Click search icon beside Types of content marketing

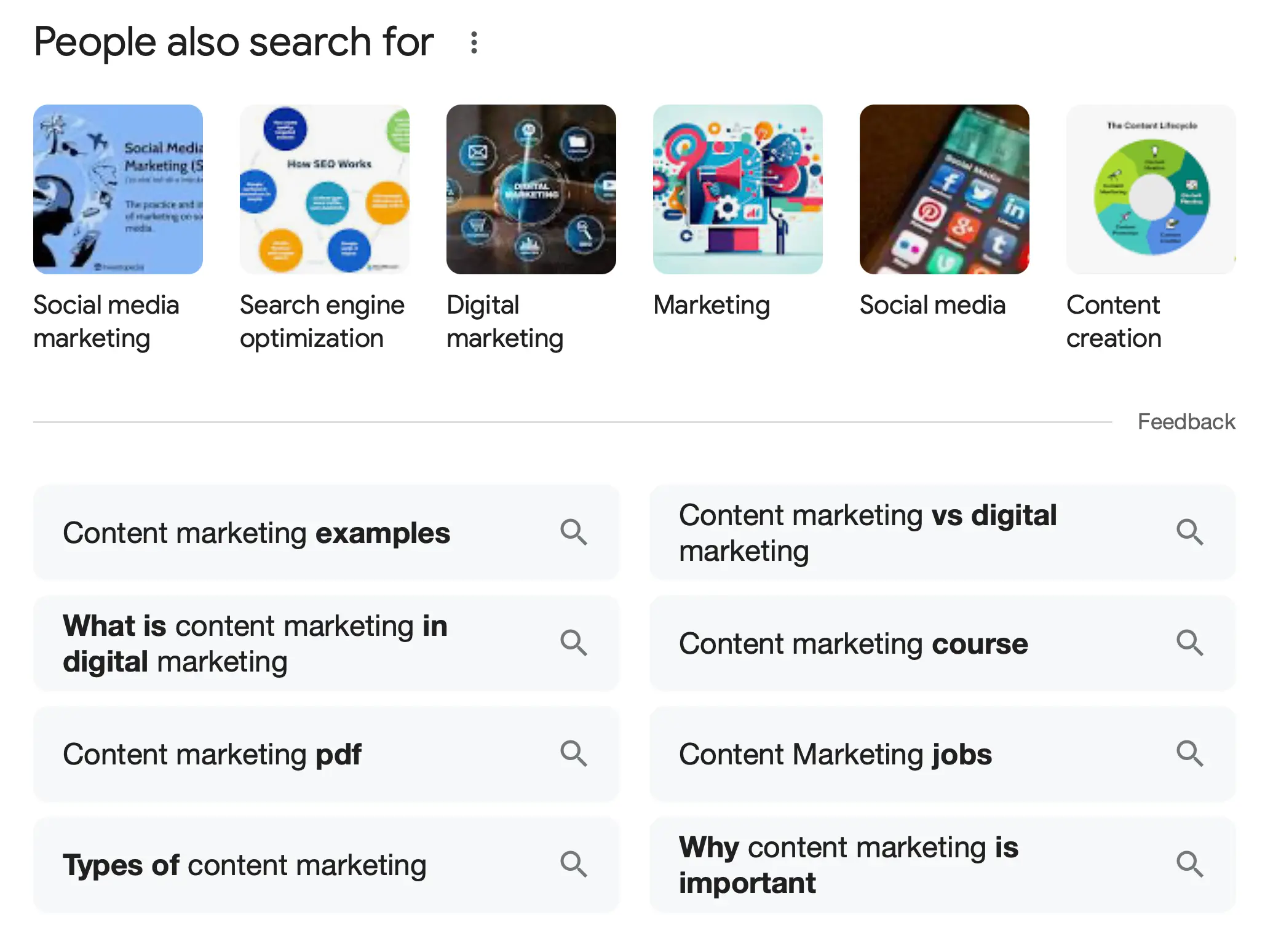click(x=574, y=865)
